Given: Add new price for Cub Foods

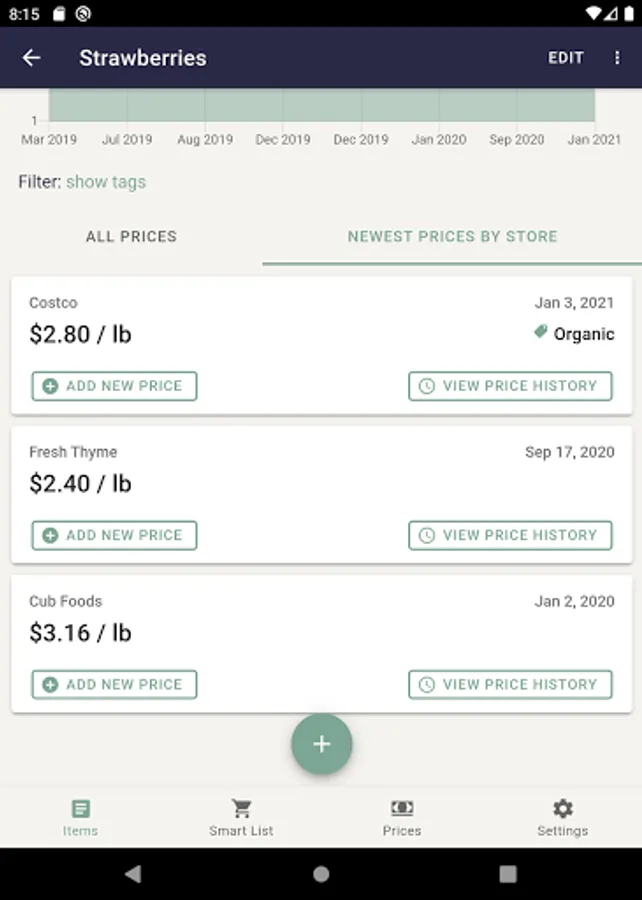Looking at the screenshot, I should click(114, 684).
